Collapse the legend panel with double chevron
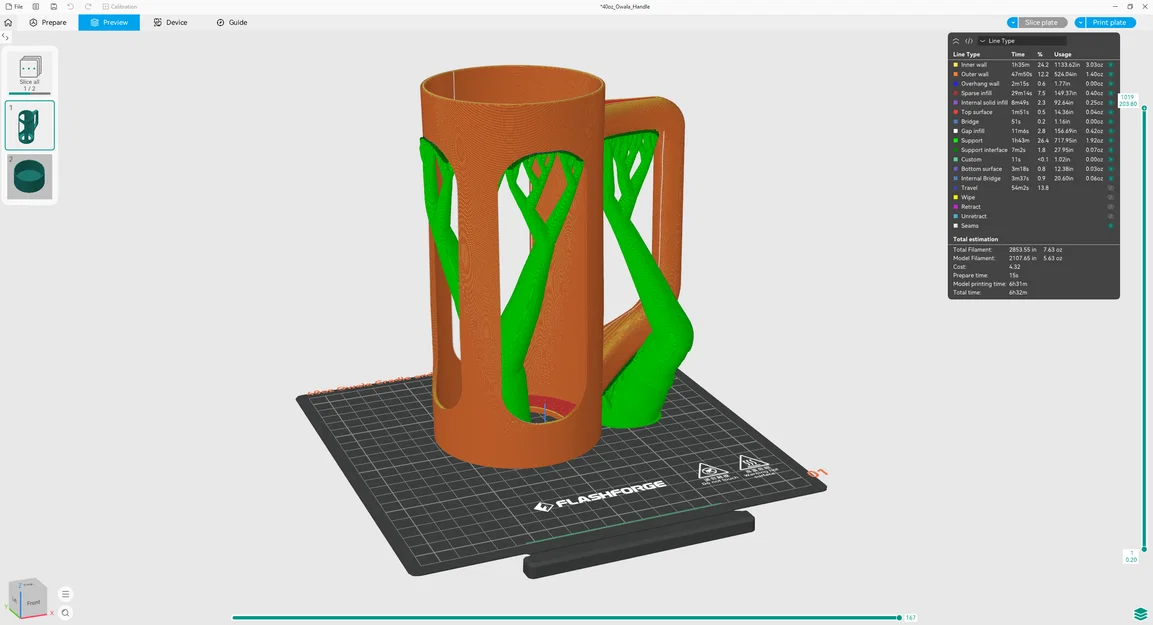 pos(956,41)
